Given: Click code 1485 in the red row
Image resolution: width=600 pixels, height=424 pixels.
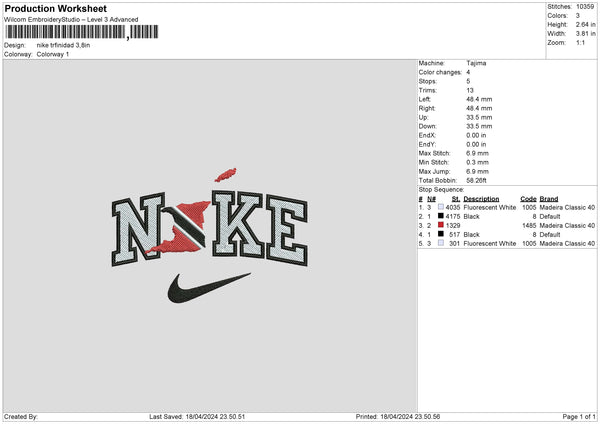Looking at the screenshot, I should pyautogui.click(x=529, y=225).
